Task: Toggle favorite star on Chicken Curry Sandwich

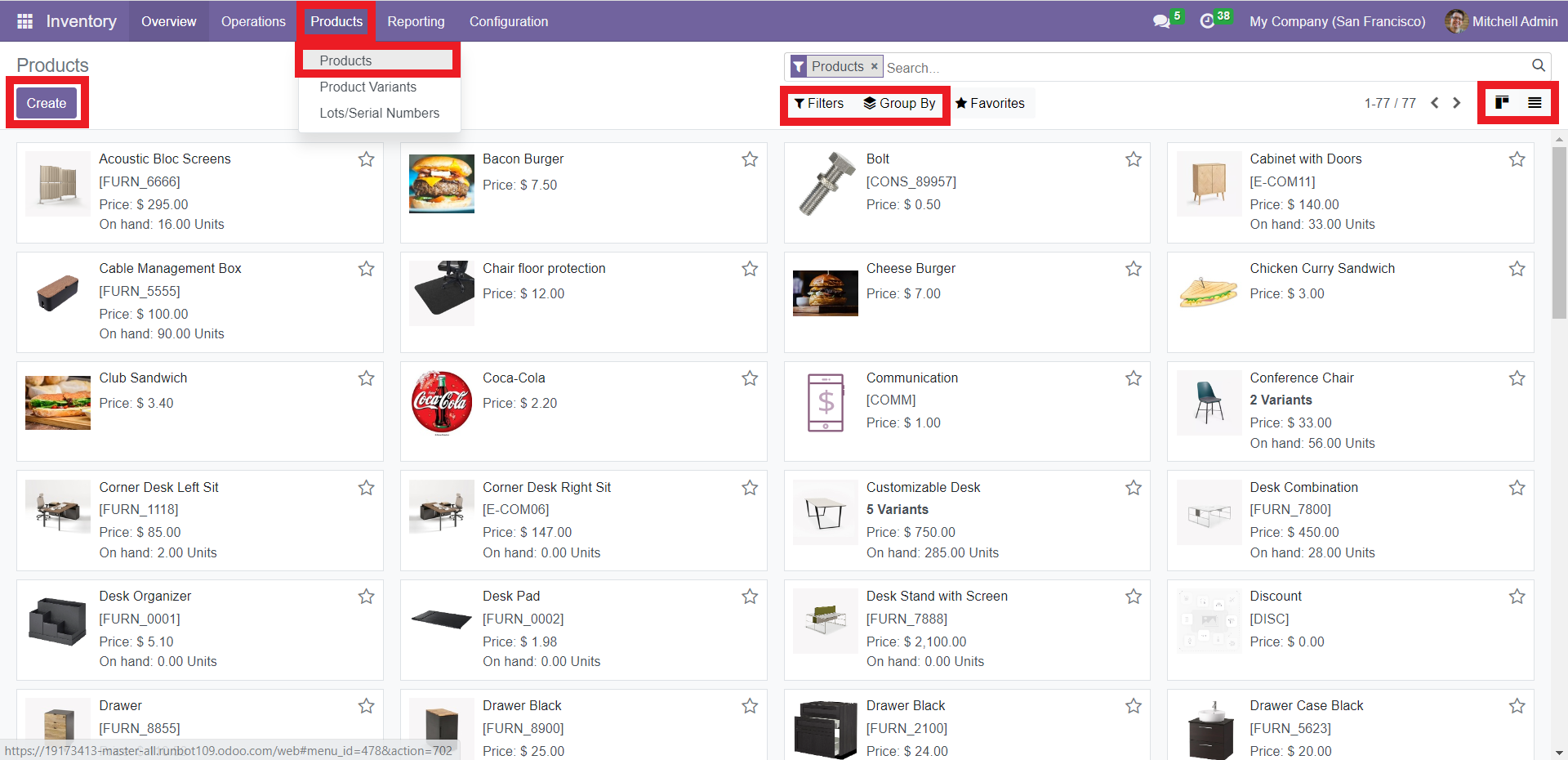Action: click(1517, 269)
